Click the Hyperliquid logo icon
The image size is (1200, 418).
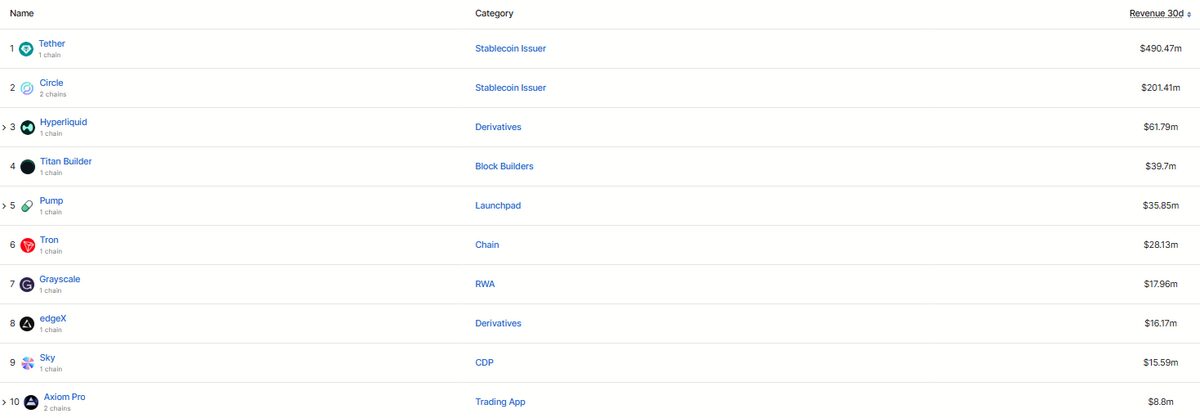click(x=27, y=127)
